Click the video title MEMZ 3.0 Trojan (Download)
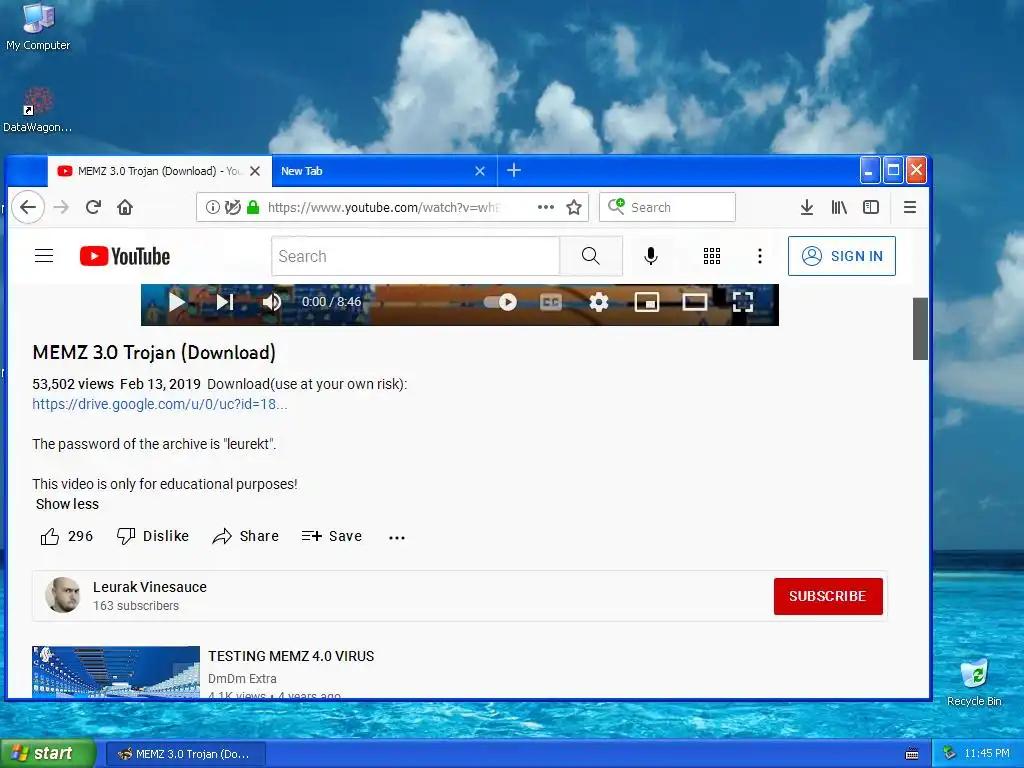The image size is (1024, 768). (154, 353)
